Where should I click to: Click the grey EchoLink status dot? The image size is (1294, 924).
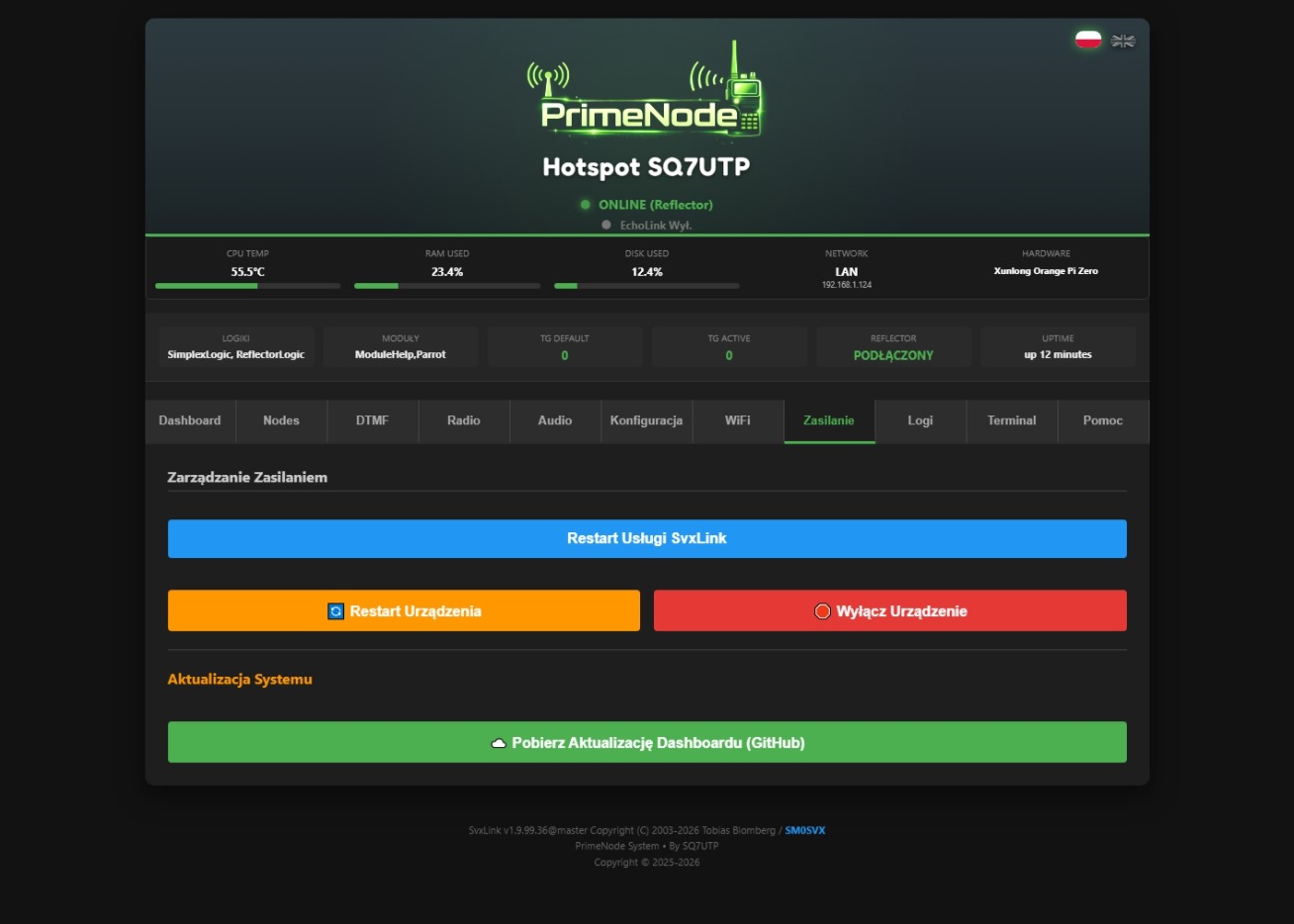606,226
